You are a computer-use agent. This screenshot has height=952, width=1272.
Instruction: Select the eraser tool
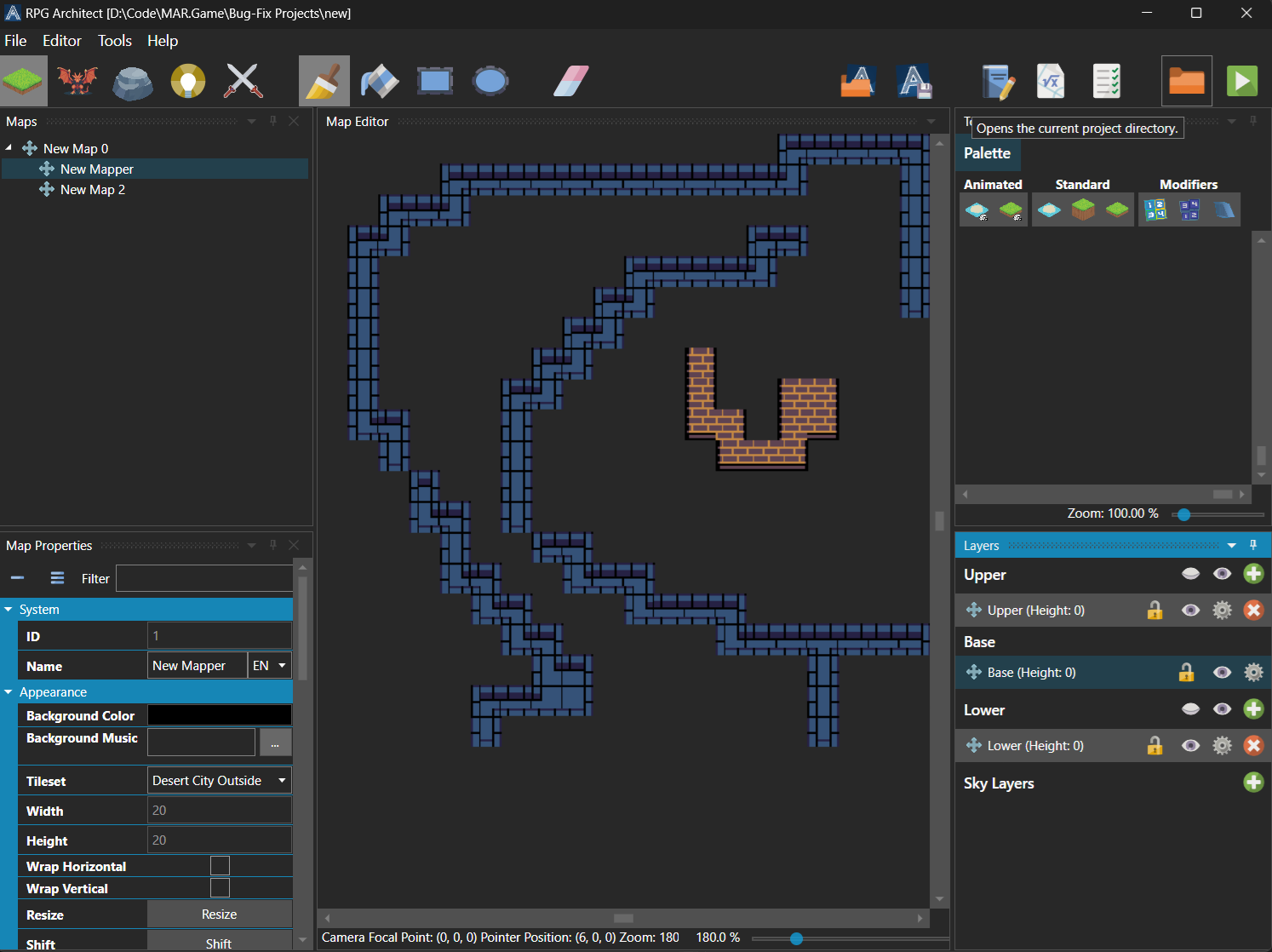click(x=571, y=81)
